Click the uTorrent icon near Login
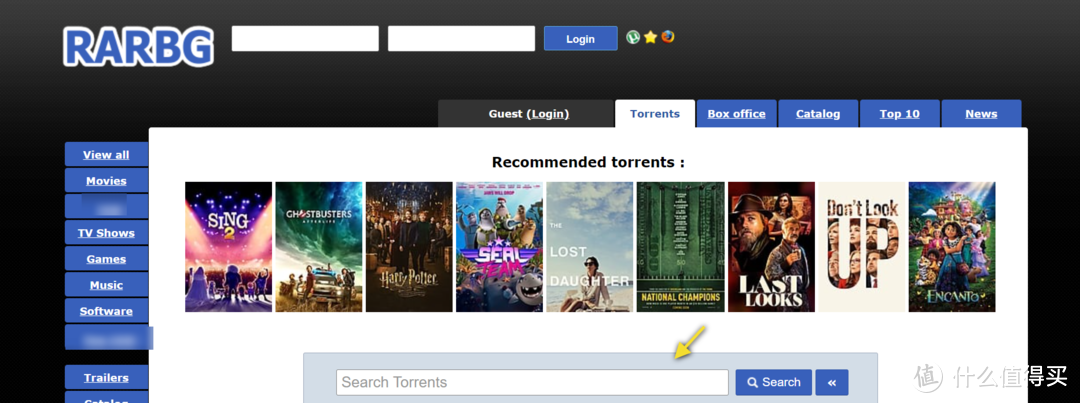The image size is (1080, 403). 633,37
